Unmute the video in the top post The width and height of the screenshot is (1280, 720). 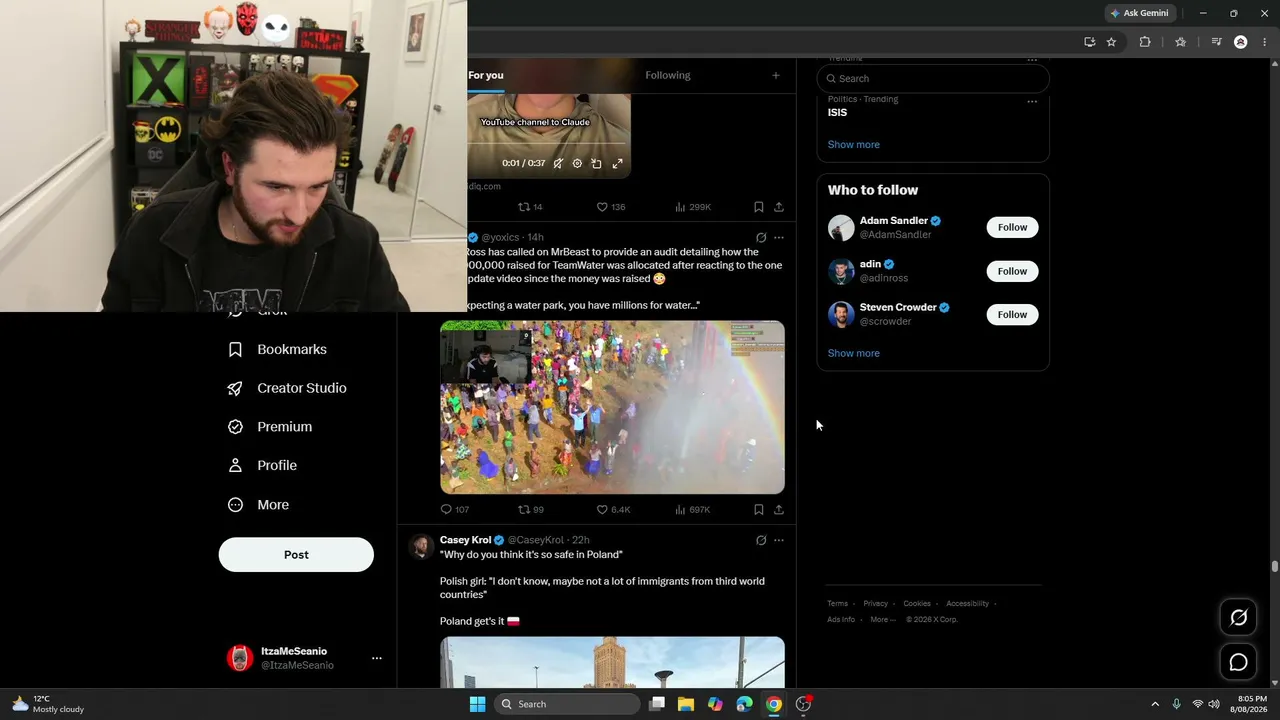tap(559, 163)
